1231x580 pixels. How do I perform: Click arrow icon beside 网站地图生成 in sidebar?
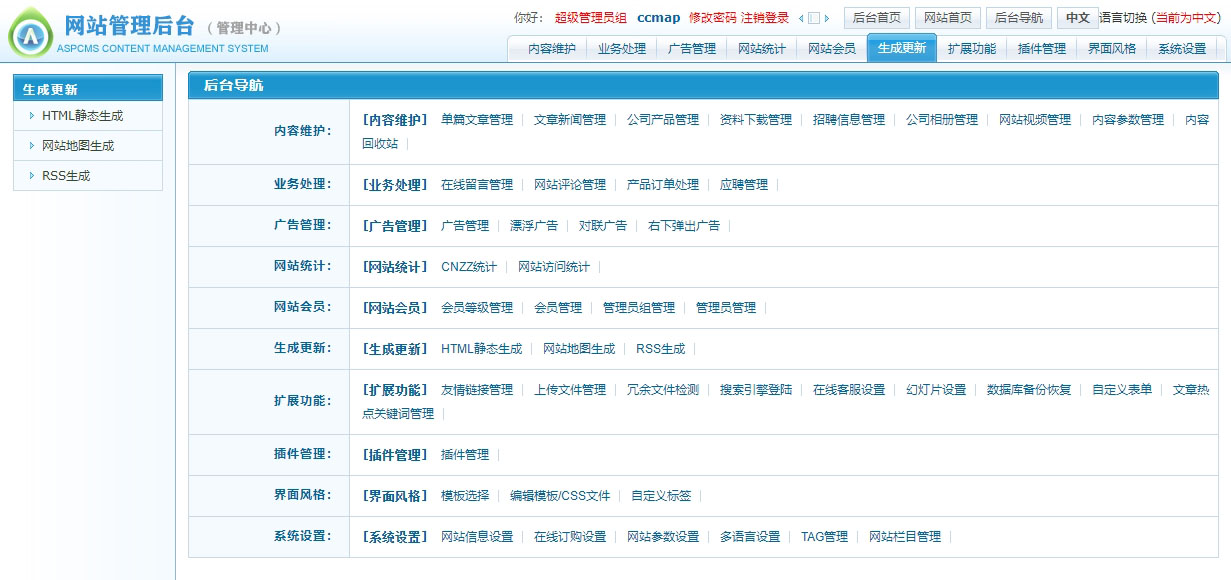pyautogui.click(x=31, y=146)
